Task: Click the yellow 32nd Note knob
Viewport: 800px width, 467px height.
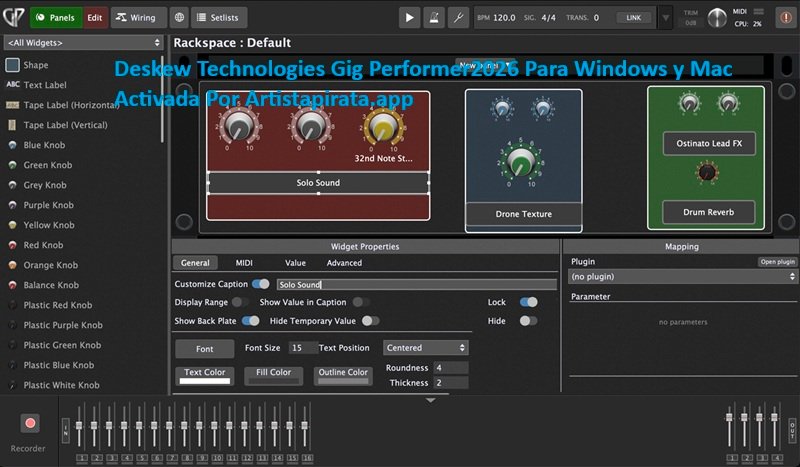Action: click(383, 127)
